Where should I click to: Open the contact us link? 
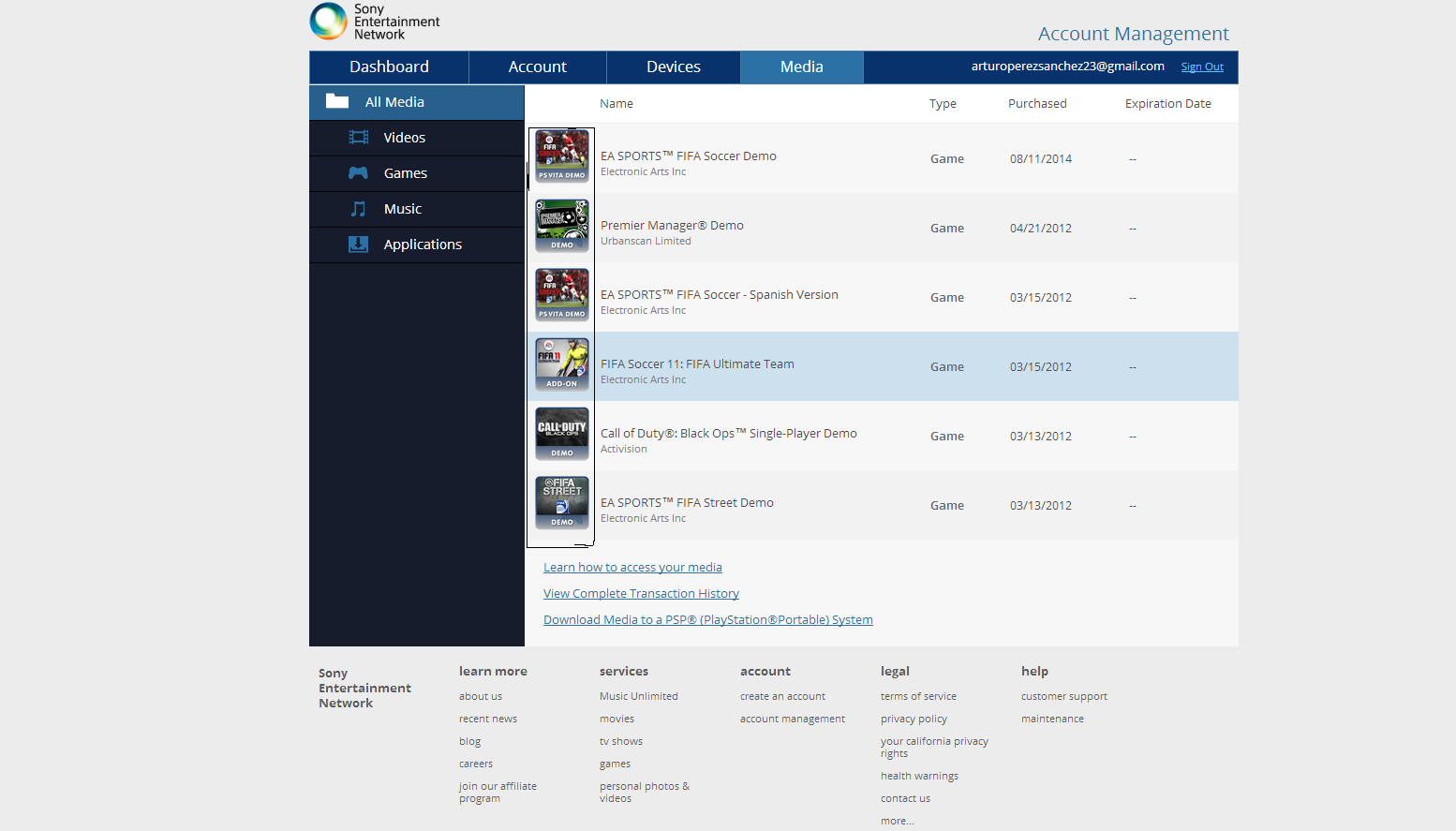click(x=905, y=798)
